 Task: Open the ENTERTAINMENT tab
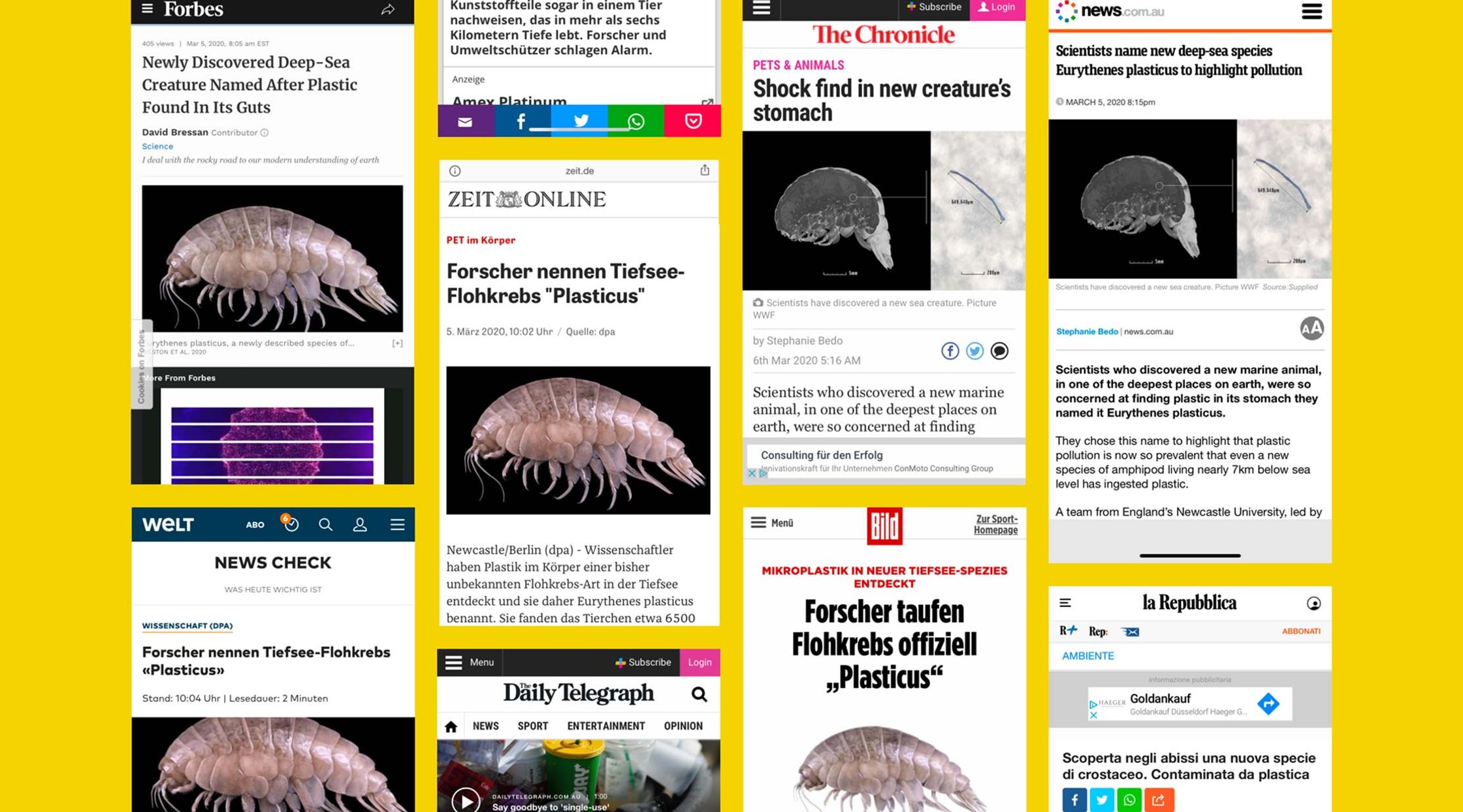[x=606, y=726]
